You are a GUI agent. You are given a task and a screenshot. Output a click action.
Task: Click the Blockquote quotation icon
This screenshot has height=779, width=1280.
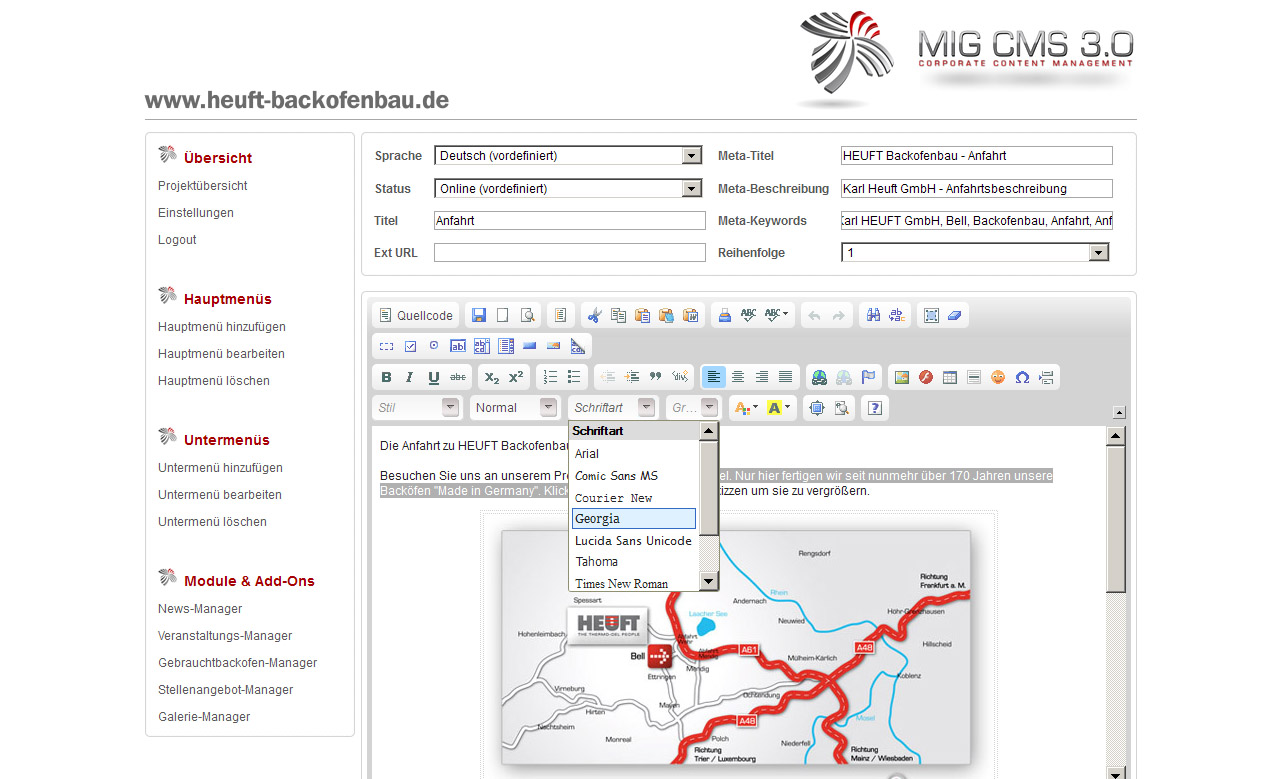(x=656, y=377)
